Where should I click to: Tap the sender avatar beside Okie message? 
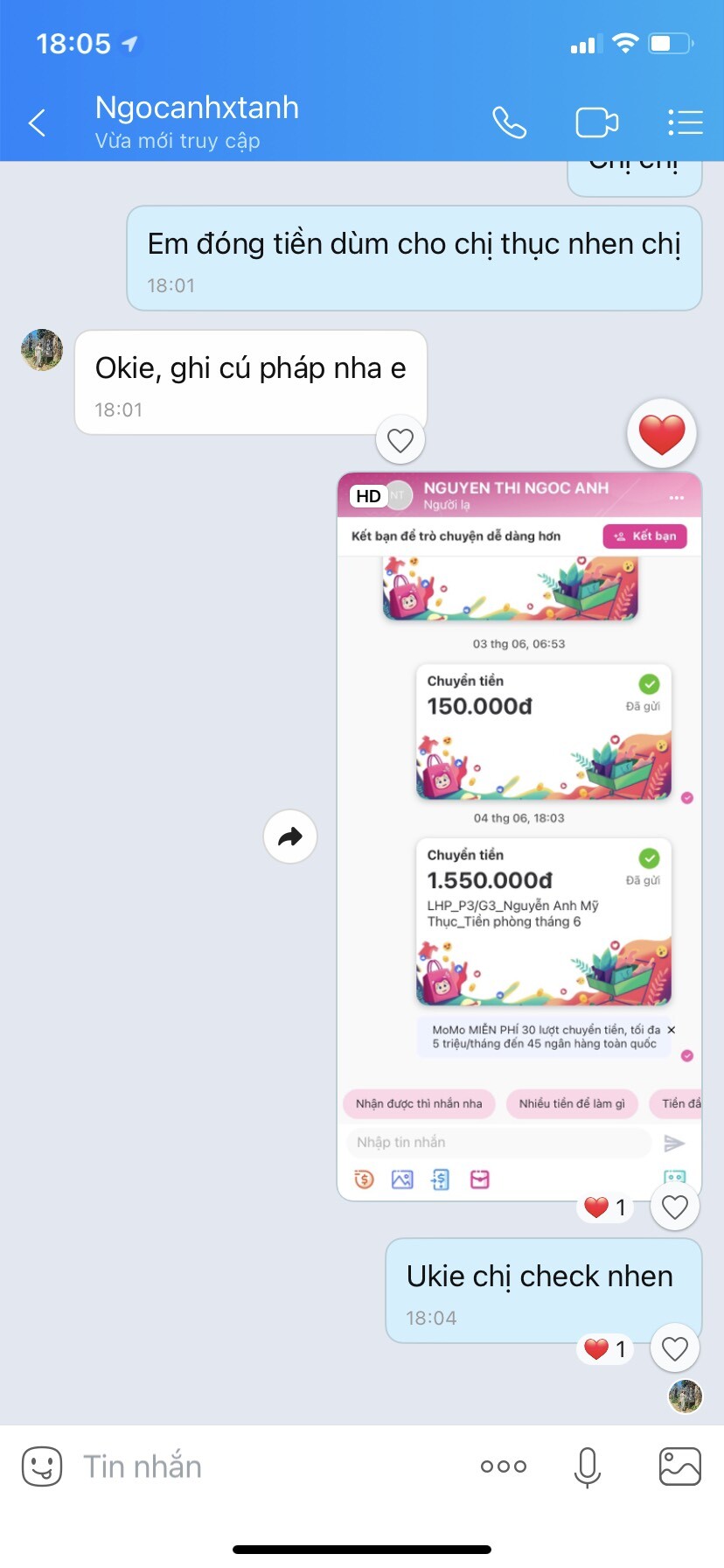tap(42, 350)
